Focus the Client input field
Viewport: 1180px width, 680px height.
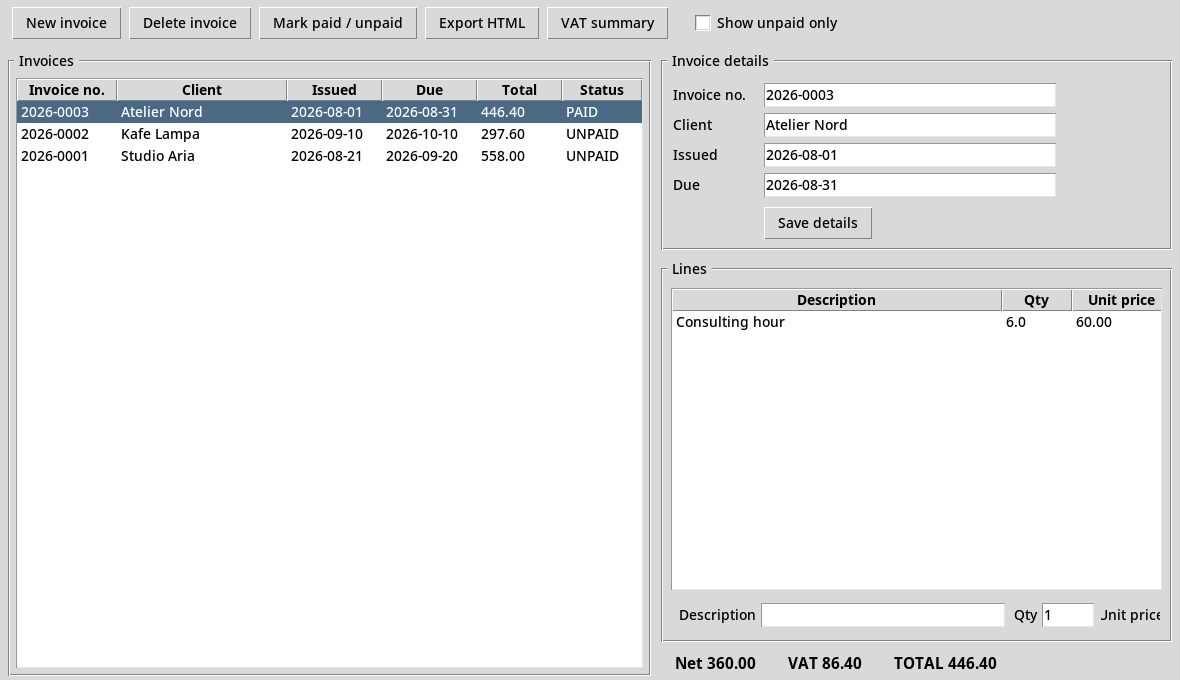click(x=909, y=125)
